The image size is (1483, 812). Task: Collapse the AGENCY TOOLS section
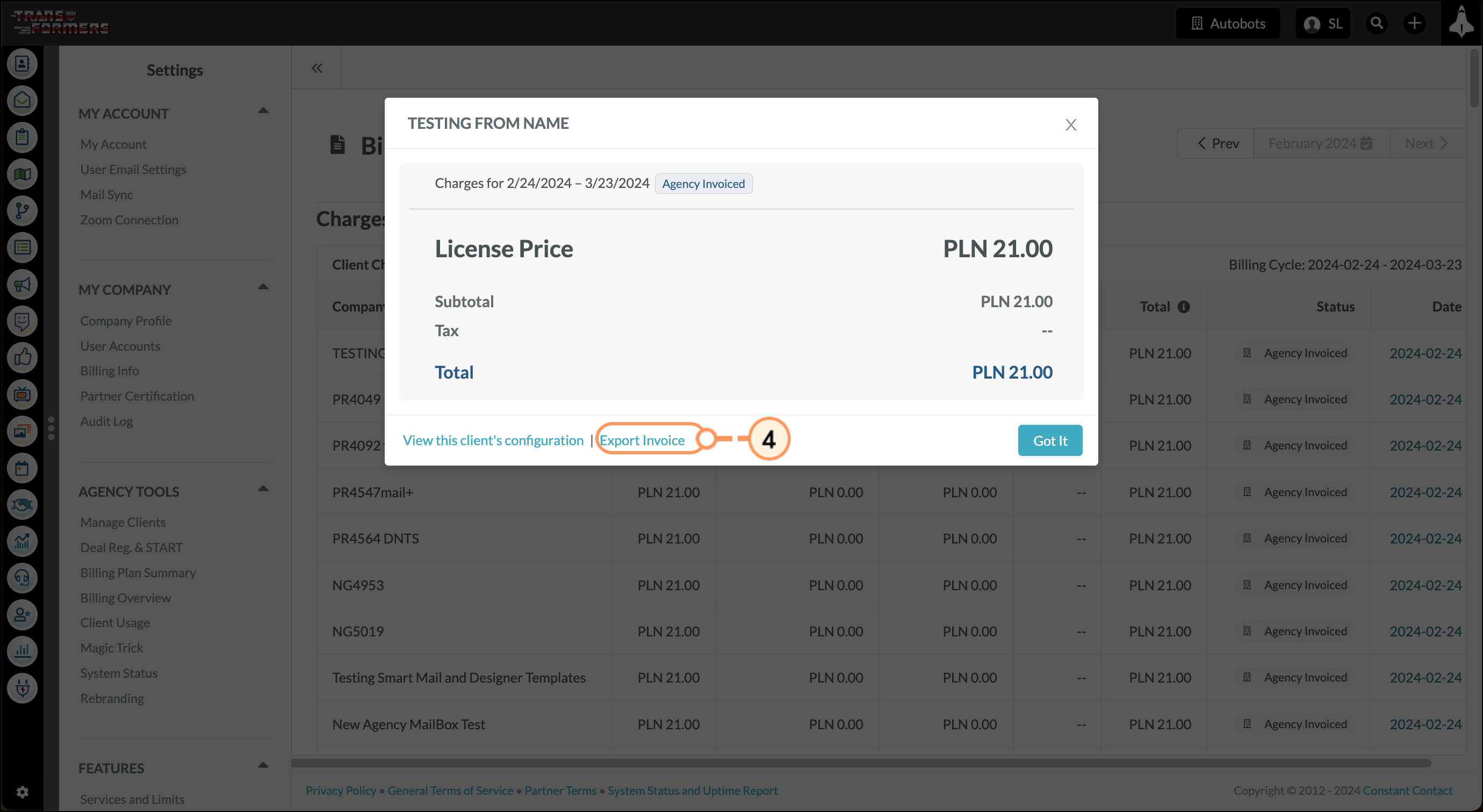tap(263, 489)
